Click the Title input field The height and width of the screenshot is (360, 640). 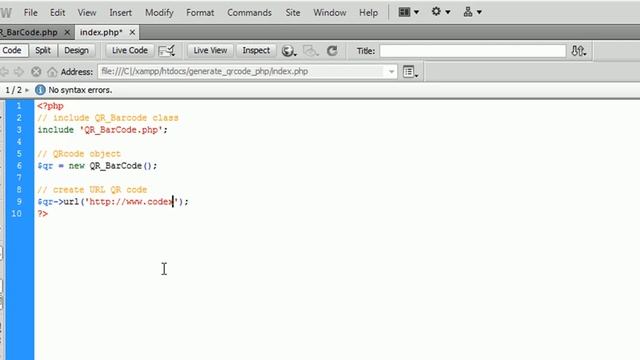(x=473, y=51)
